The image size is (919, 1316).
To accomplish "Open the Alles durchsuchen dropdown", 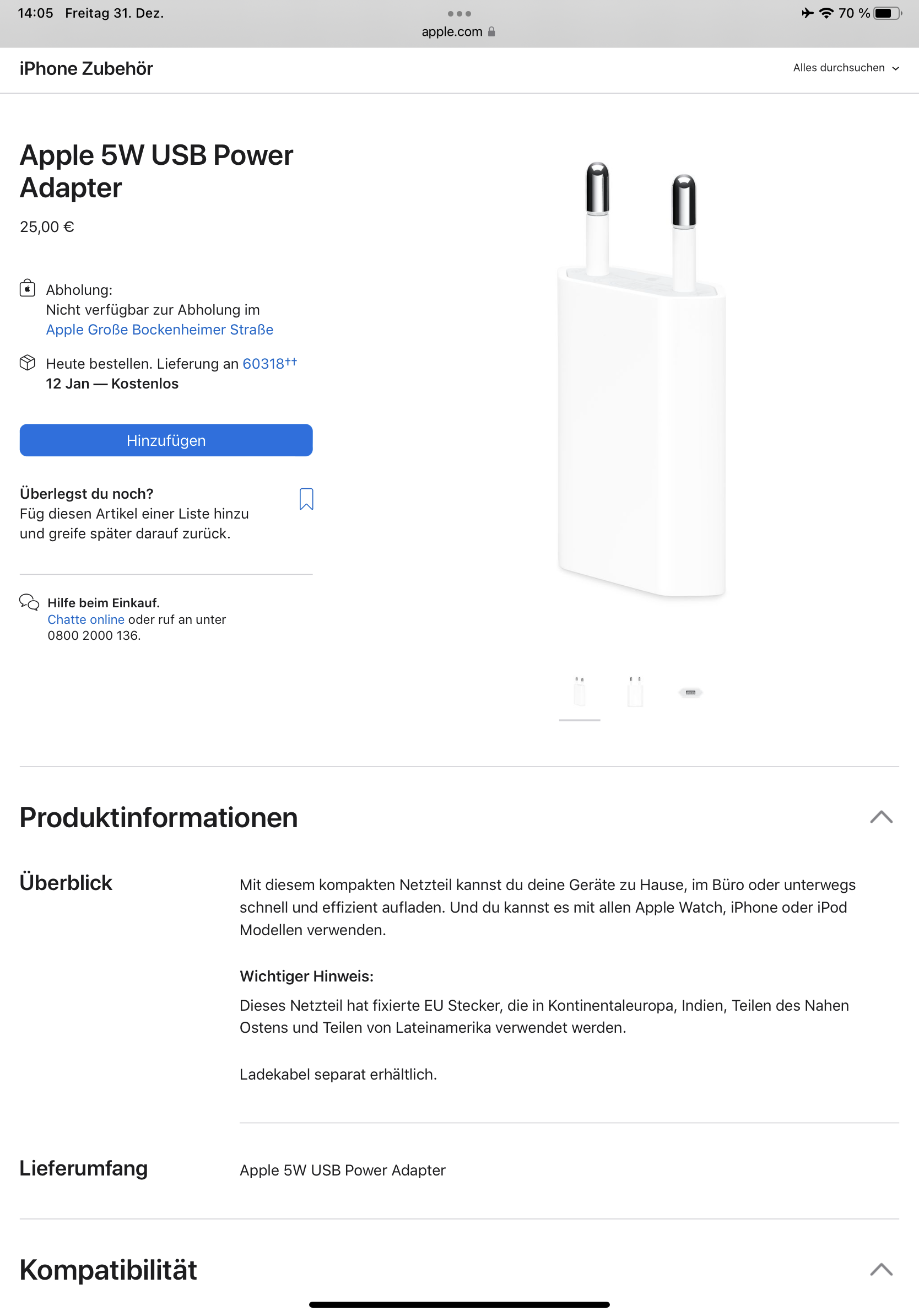I will pyautogui.click(x=846, y=68).
